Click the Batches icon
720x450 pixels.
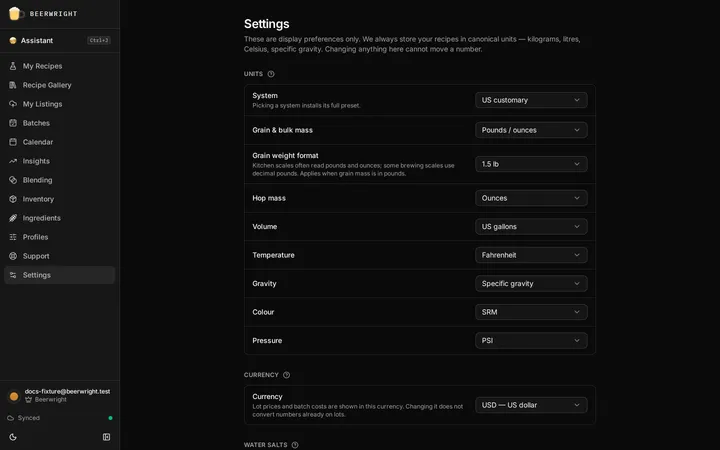(13, 123)
